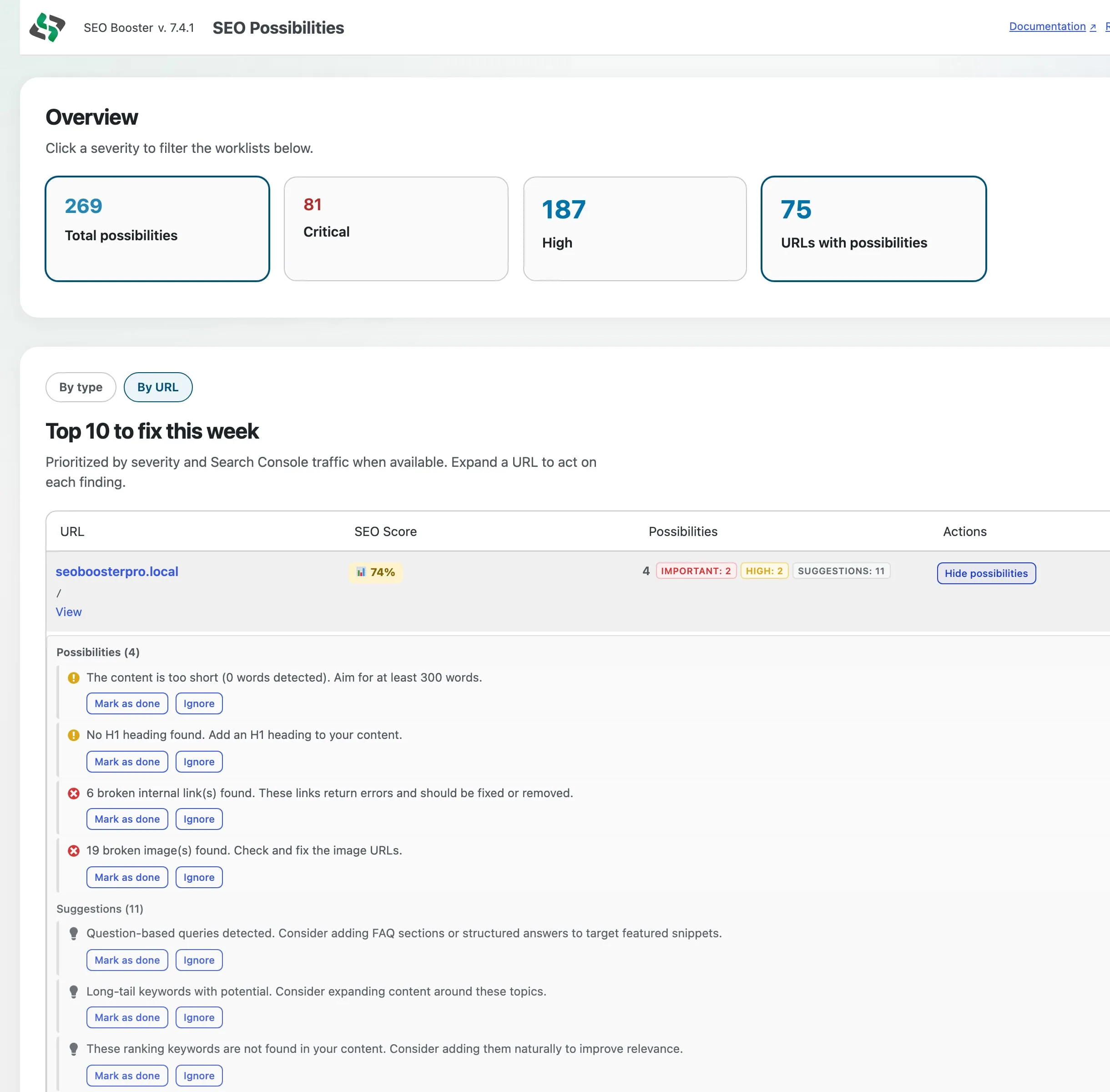Click red error icon beside broken images finding
Screen dimensions: 1110x1092
coord(73,850)
